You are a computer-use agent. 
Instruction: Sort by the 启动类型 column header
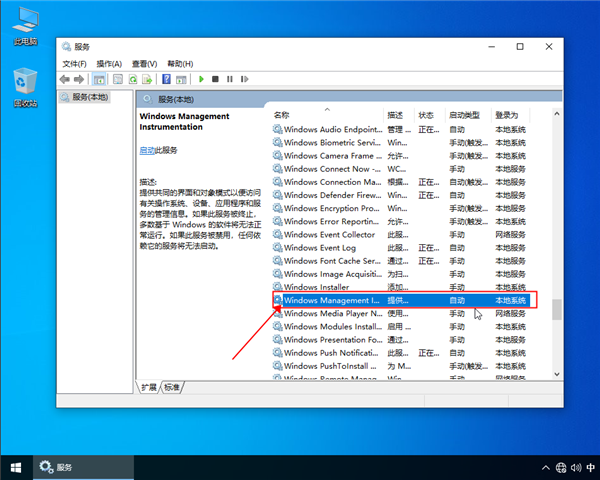[464, 115]
